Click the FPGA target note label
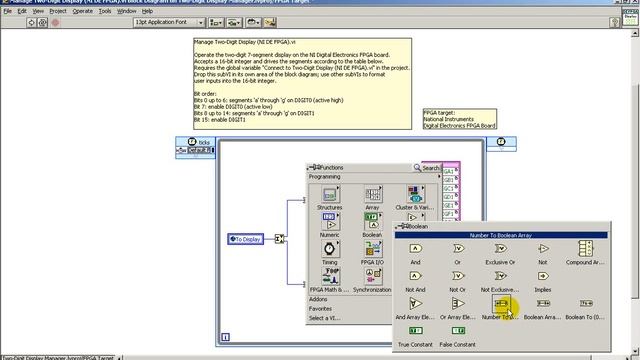 (460, 119)
